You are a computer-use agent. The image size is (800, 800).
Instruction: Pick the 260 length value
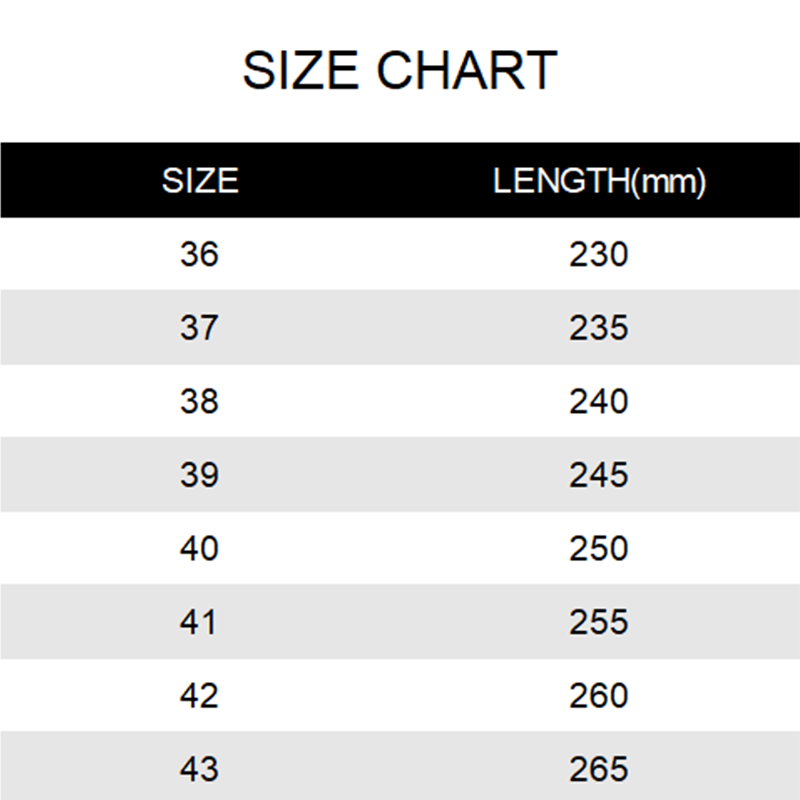click(x=599, y=695)
